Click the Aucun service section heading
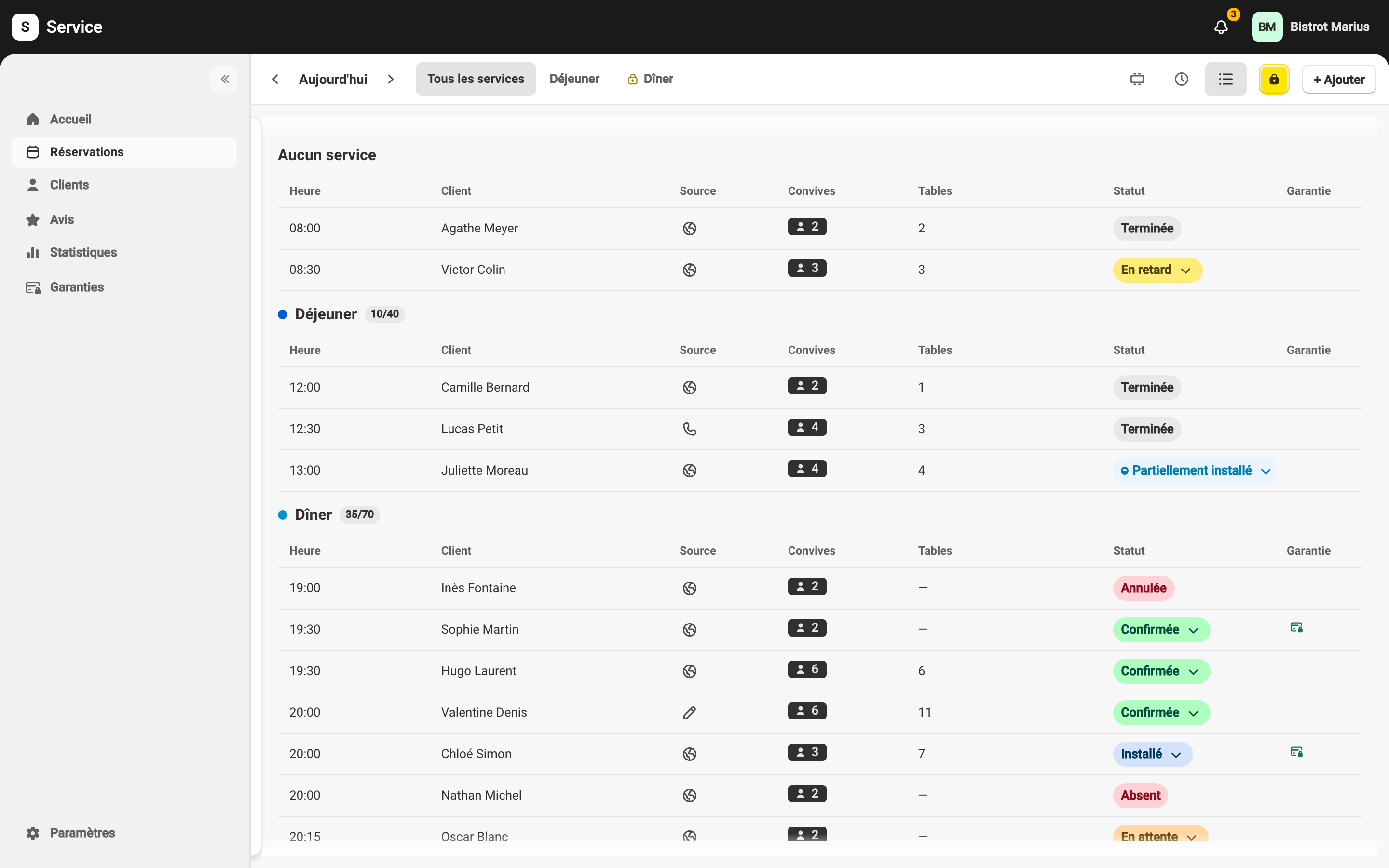The image size is (1389, 868). pos(327,155)
